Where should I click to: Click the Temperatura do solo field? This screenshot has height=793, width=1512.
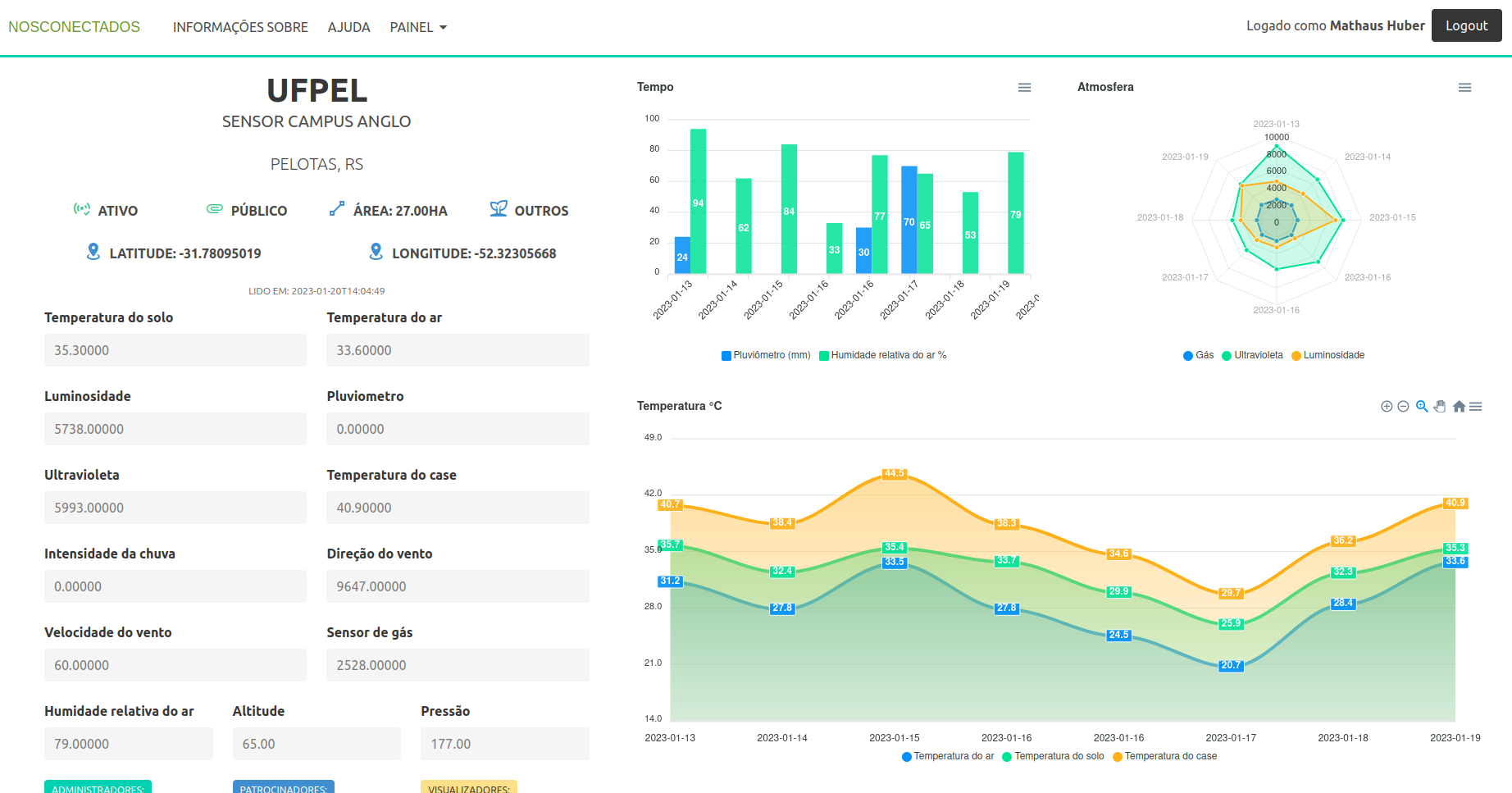(175, 350)
